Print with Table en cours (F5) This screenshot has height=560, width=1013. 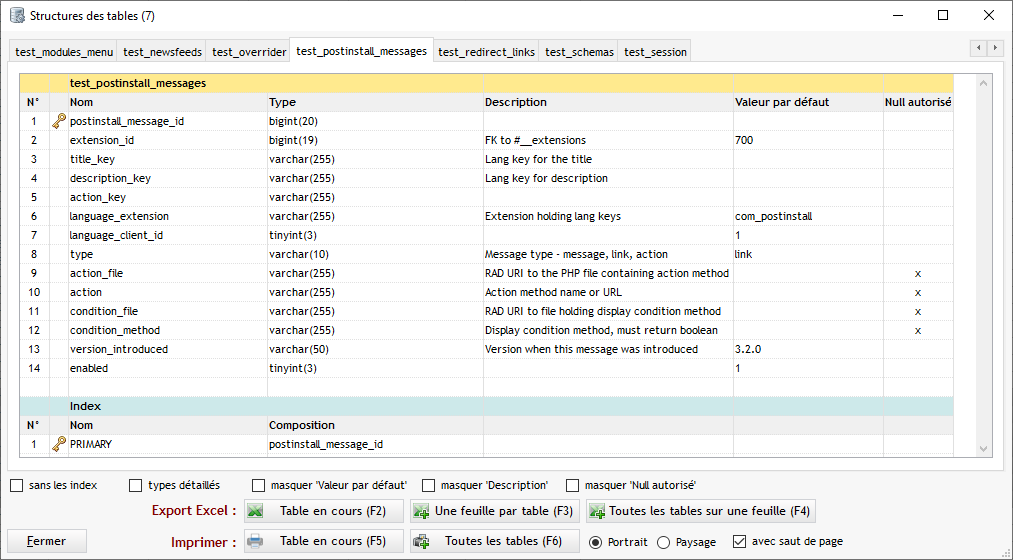324,541
